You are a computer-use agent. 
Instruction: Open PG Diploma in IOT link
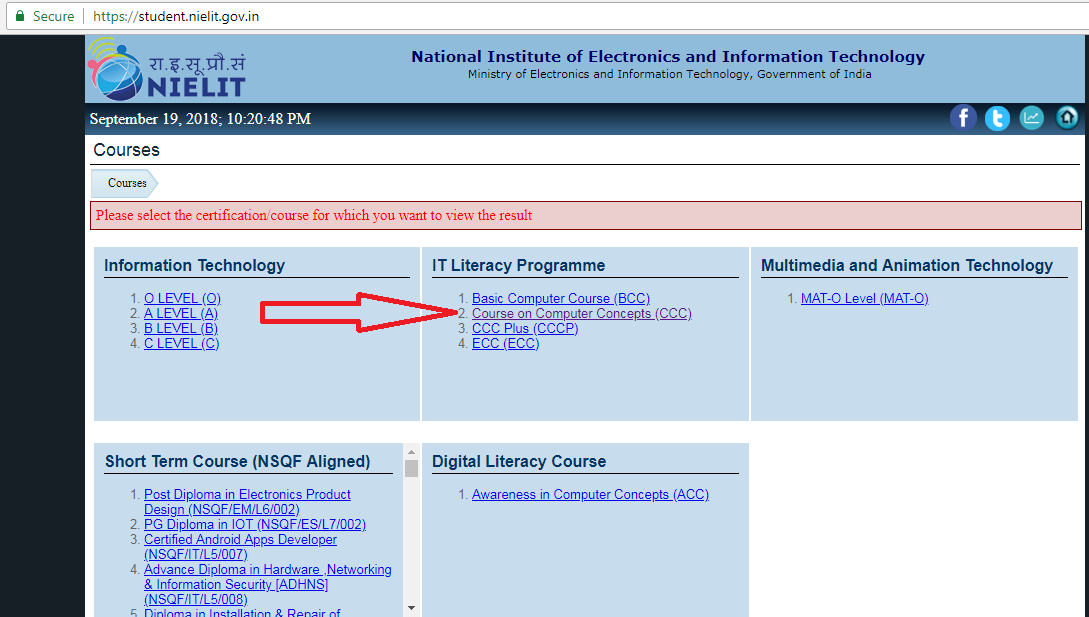tap(254, 525)
